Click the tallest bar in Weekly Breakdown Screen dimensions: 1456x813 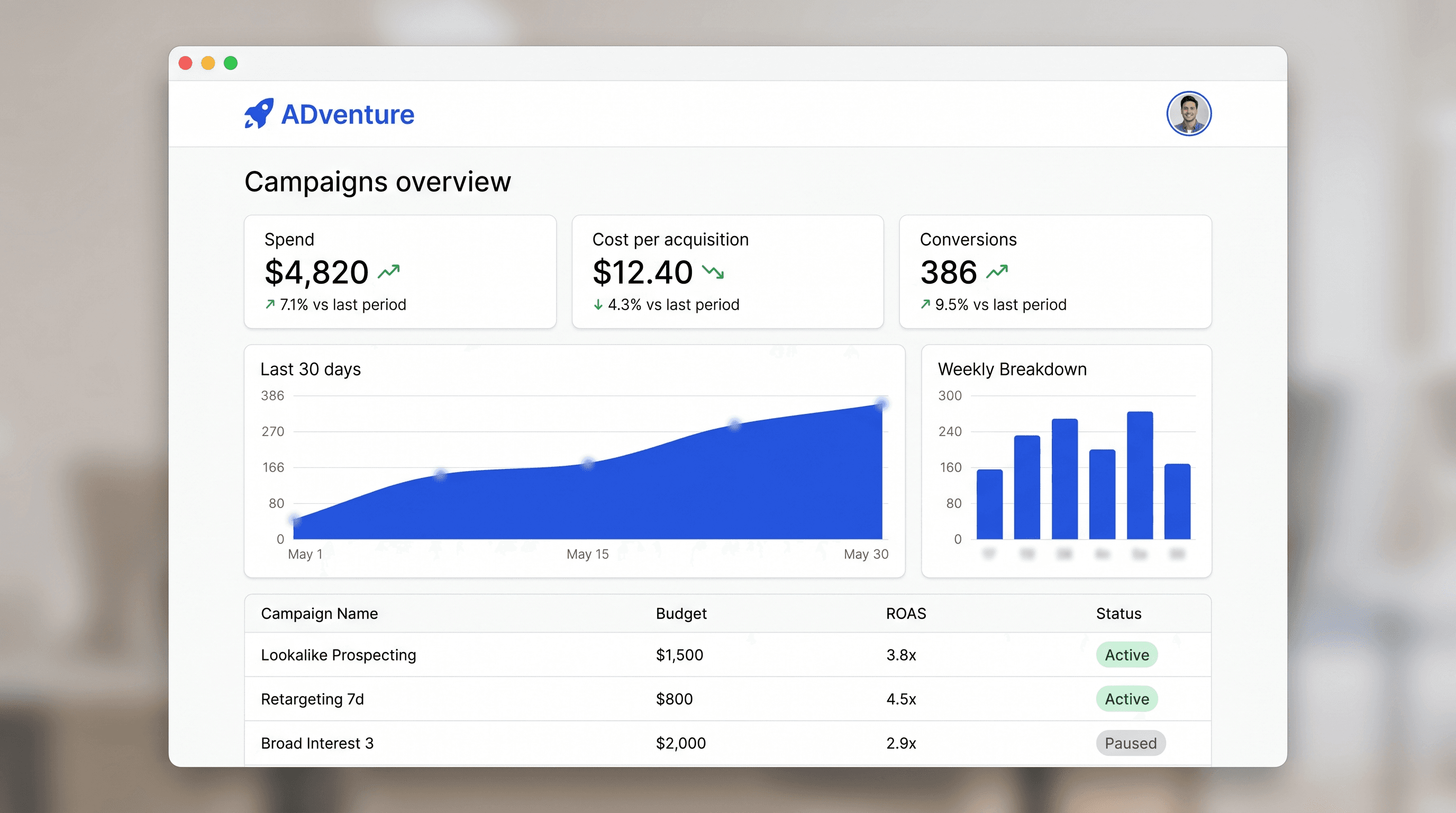pos(1140,475)
